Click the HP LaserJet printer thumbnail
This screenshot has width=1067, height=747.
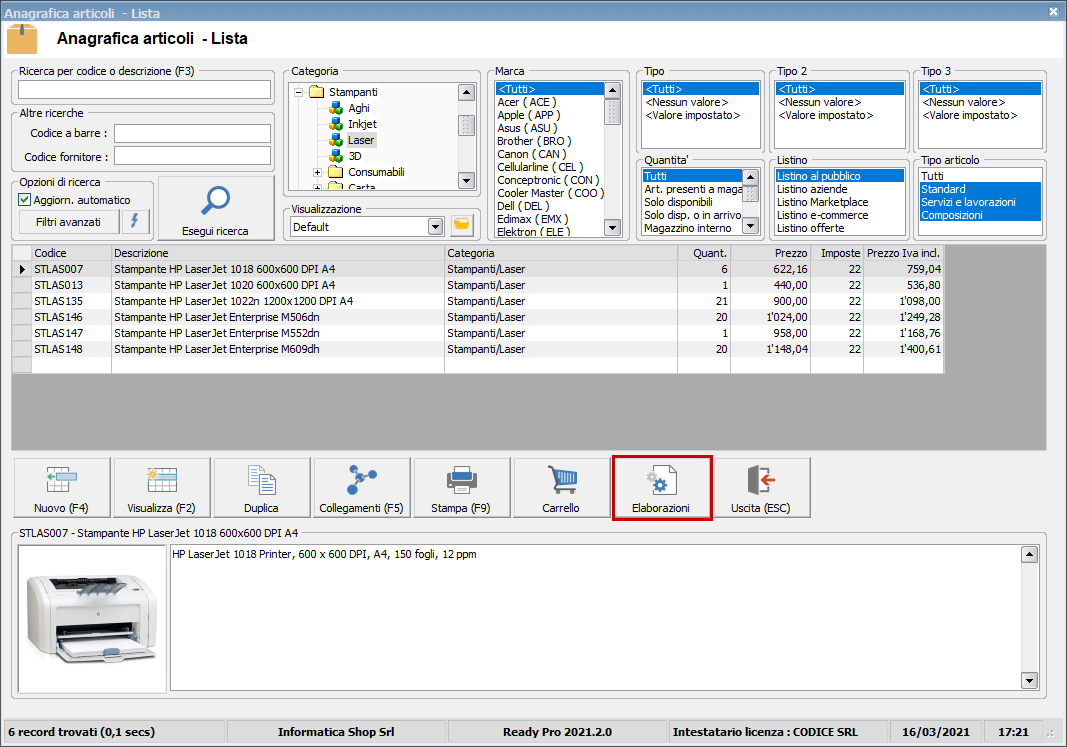tap(92, 619)
